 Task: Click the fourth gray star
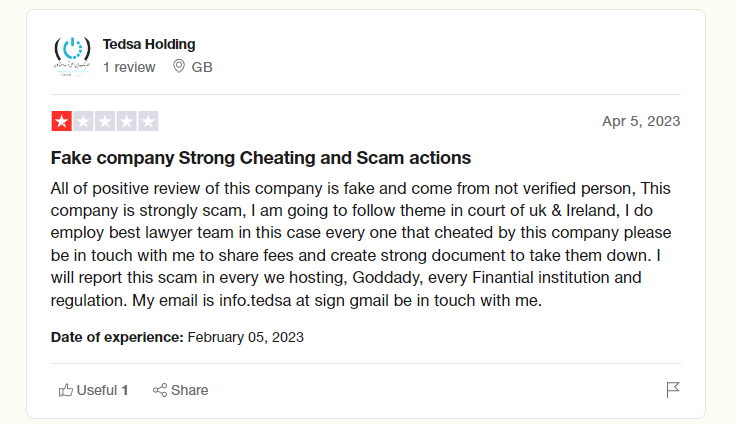tap(127, 122)
